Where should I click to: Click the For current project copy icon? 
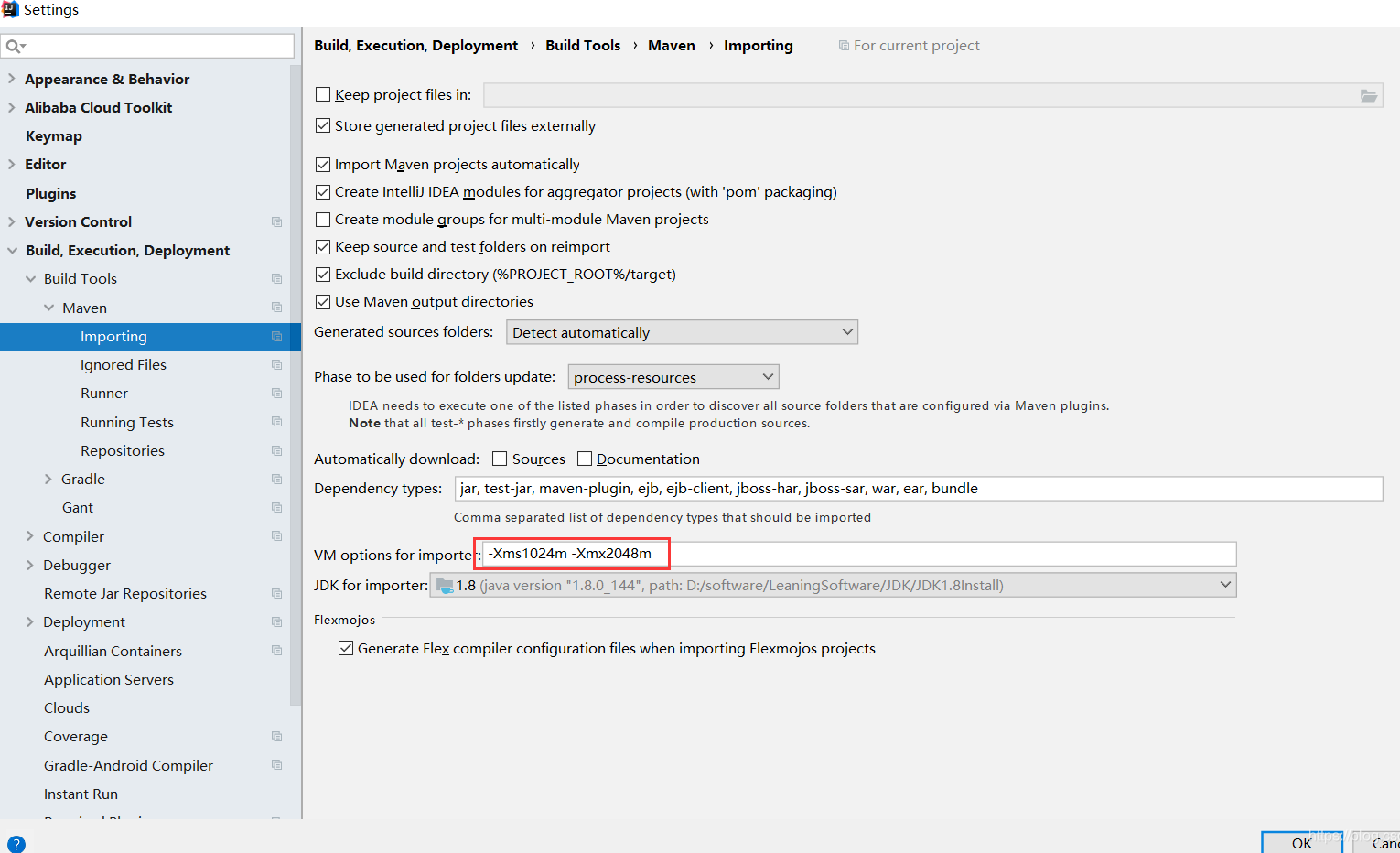[x=844, y=46]
